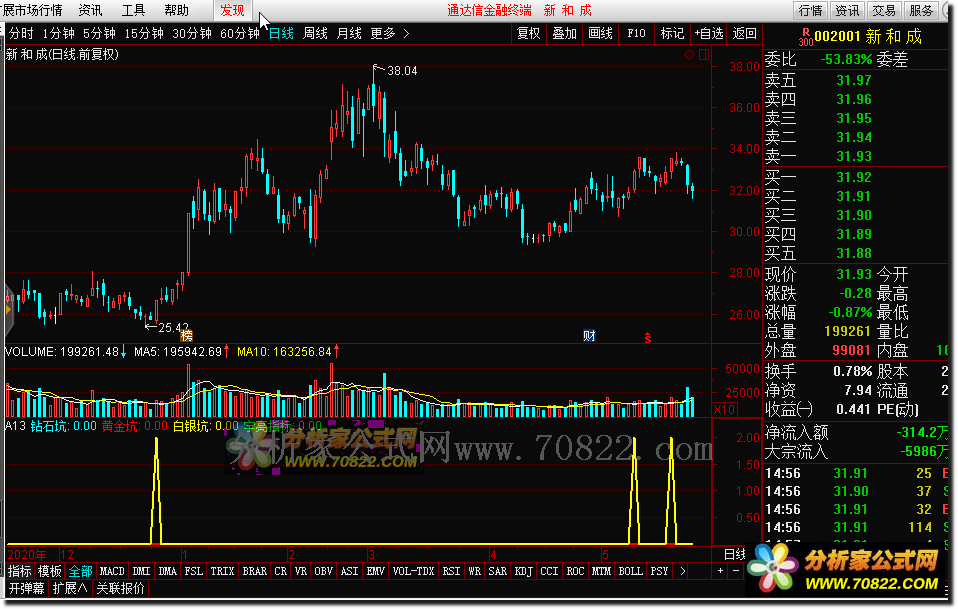This screenshot has width=958, height=609.
Task: Switch to the 15分钟 period
Action: (144, 34)
